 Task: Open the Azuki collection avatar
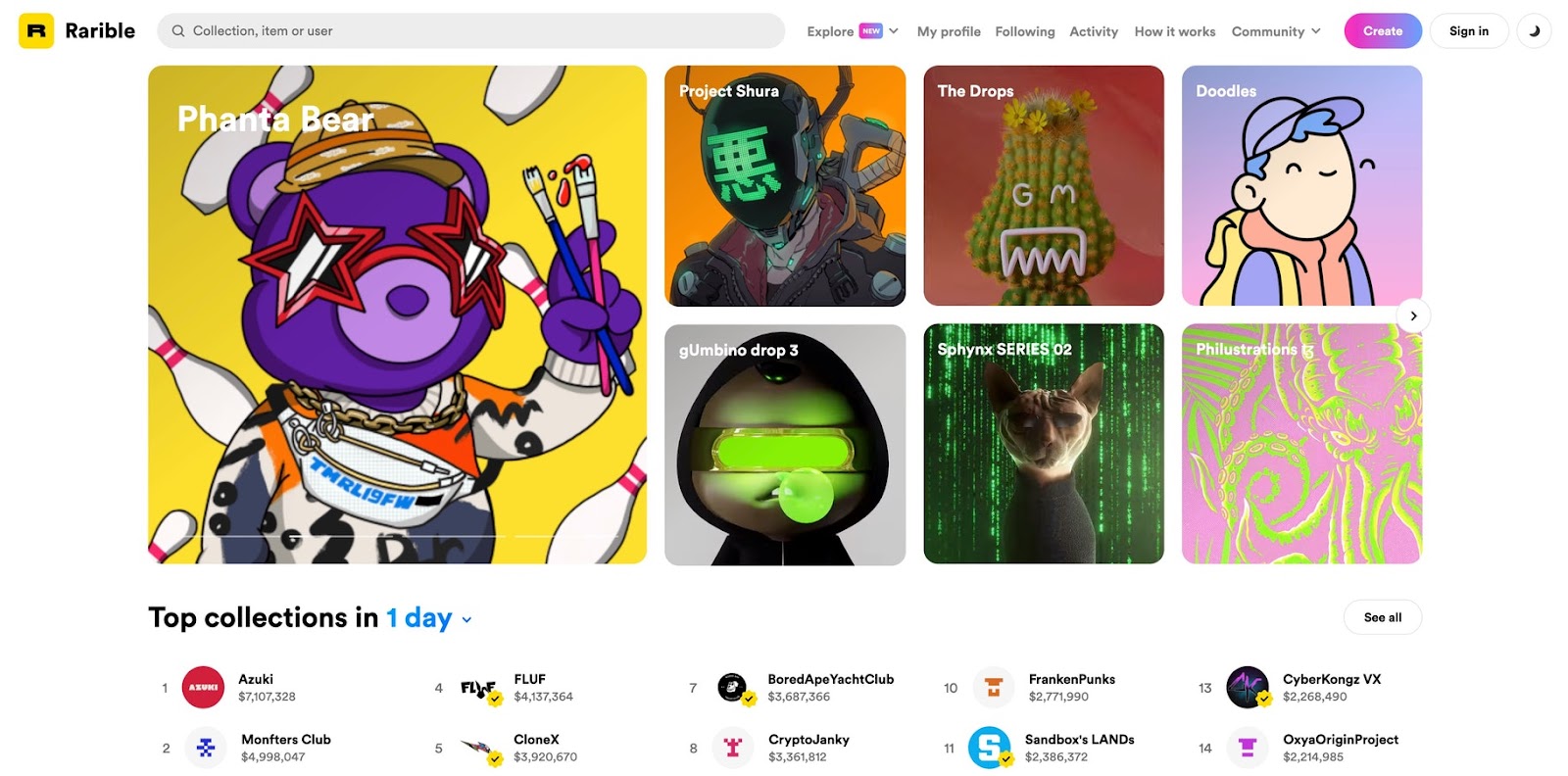tap(203, 688)
